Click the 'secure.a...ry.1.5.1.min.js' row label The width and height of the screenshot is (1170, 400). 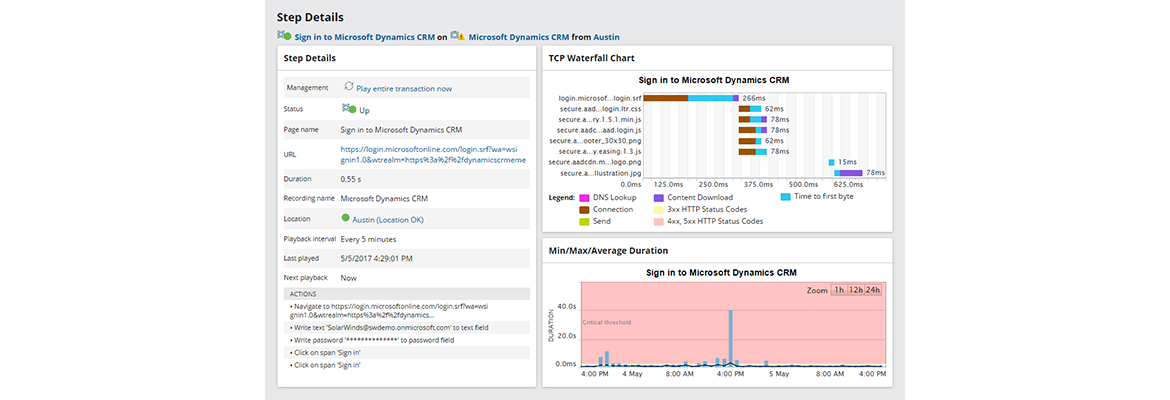600,119
